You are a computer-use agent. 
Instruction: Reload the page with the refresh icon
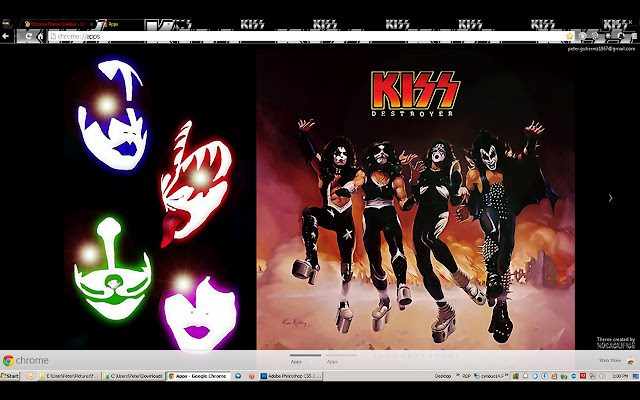pos(29,36)
